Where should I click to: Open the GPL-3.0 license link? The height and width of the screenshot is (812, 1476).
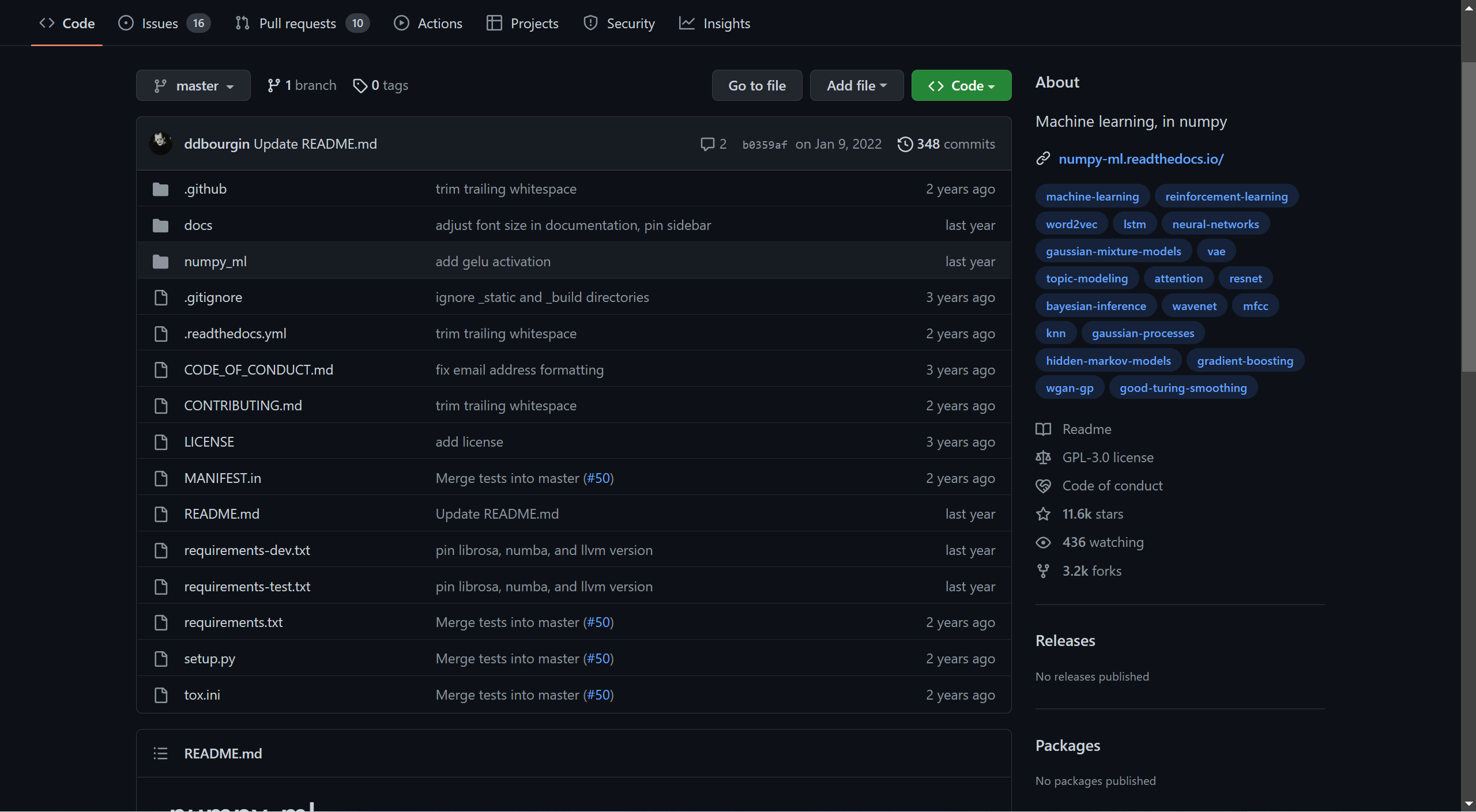(1094, 458)
